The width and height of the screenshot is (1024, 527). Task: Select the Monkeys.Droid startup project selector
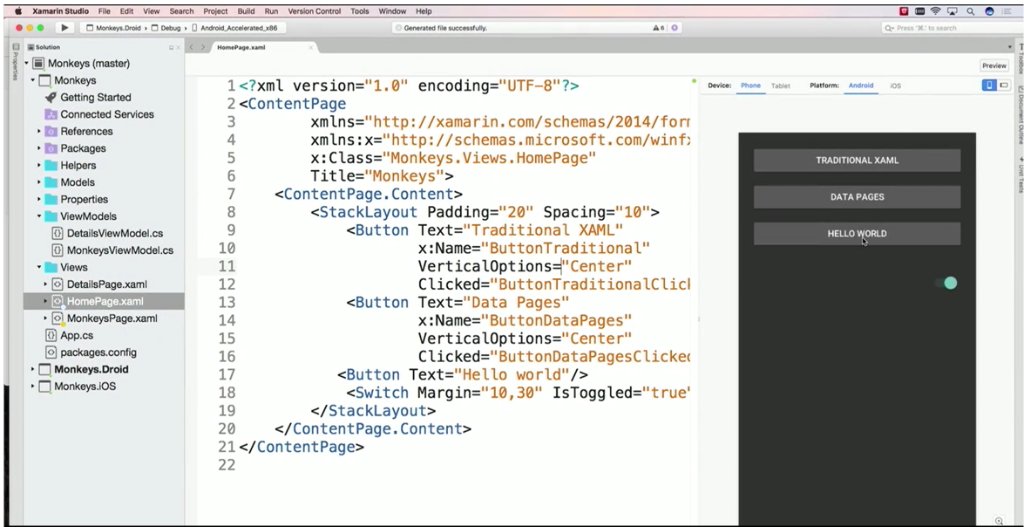point(116,28)
